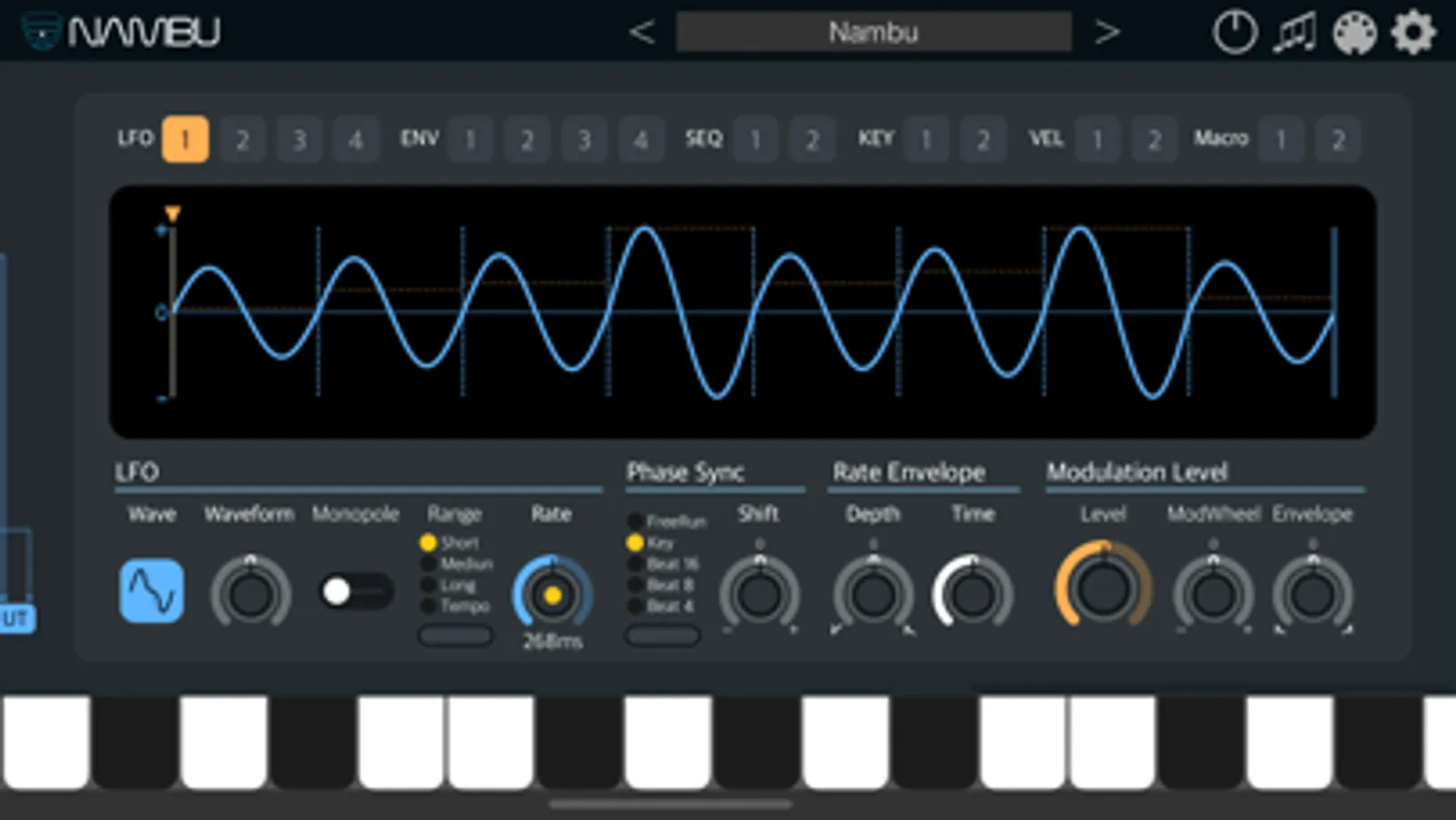Screen dimensions: 1456x820
Task: Click the orange start marker in waveform display
Action: [x=172, y=214]
